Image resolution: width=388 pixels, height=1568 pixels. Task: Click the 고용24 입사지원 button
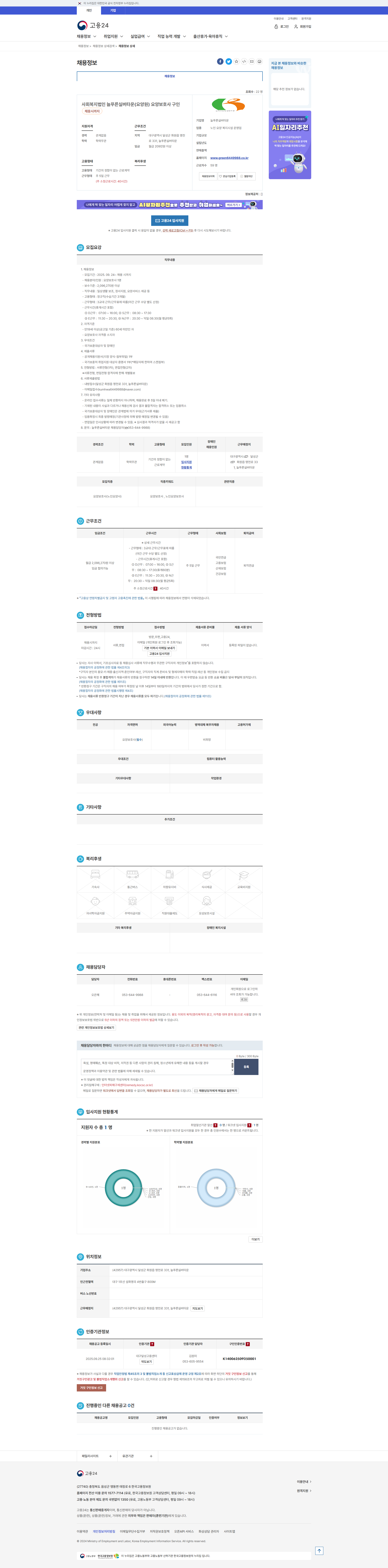pos(170,220)
